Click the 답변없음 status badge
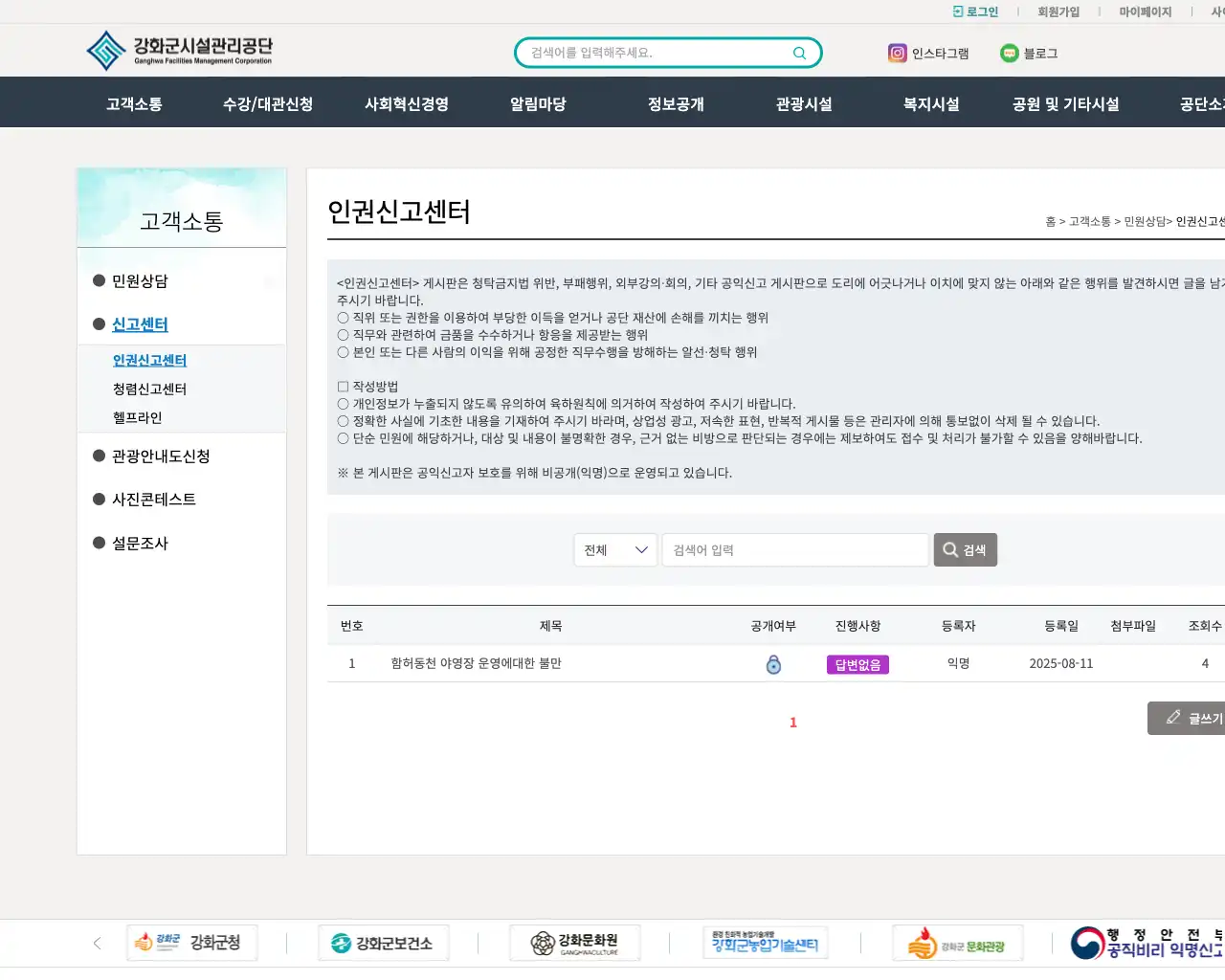1225x980 pixels. tap(857, 663)
